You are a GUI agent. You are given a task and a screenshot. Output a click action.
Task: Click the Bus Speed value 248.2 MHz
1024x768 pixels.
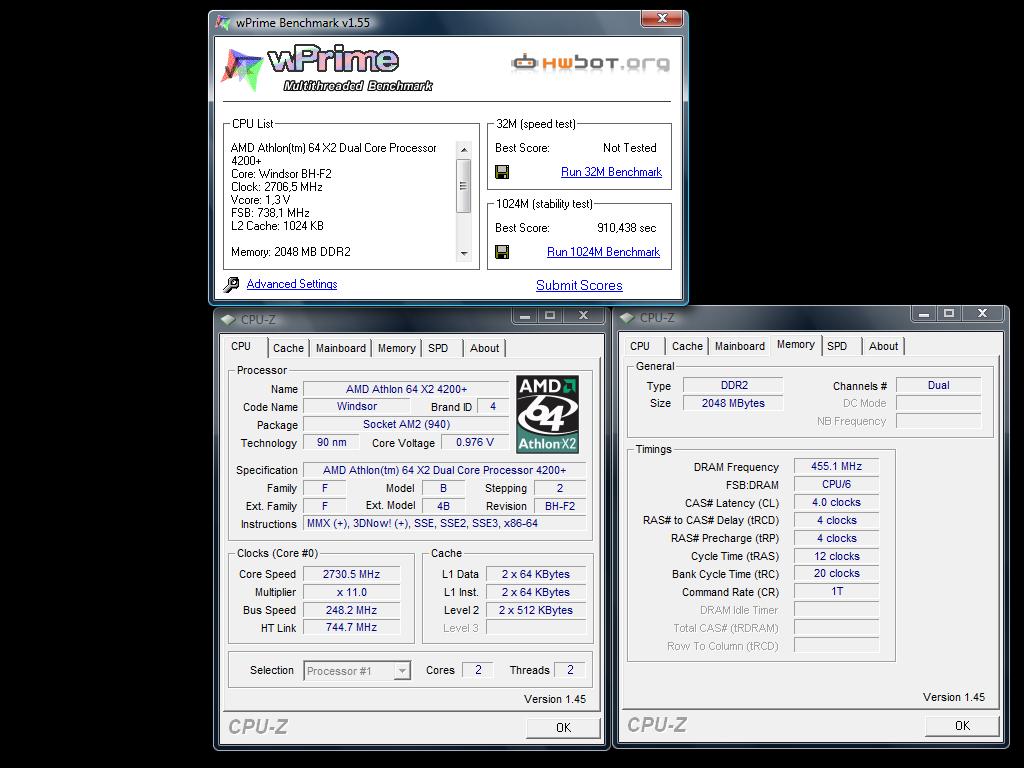pyautogui.click(x=351, y=610)
